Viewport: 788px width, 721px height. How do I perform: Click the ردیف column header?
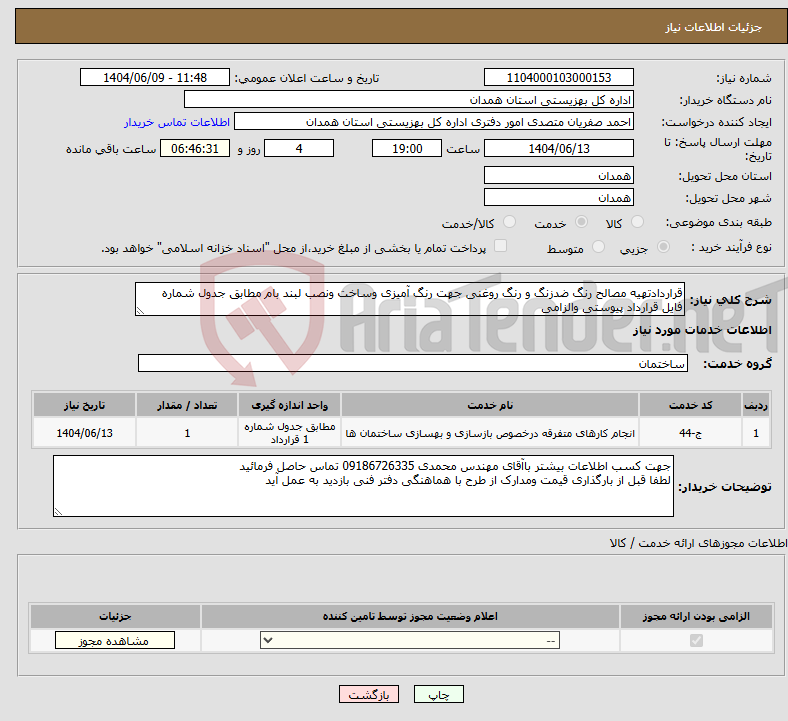click(x=756, y=405)
